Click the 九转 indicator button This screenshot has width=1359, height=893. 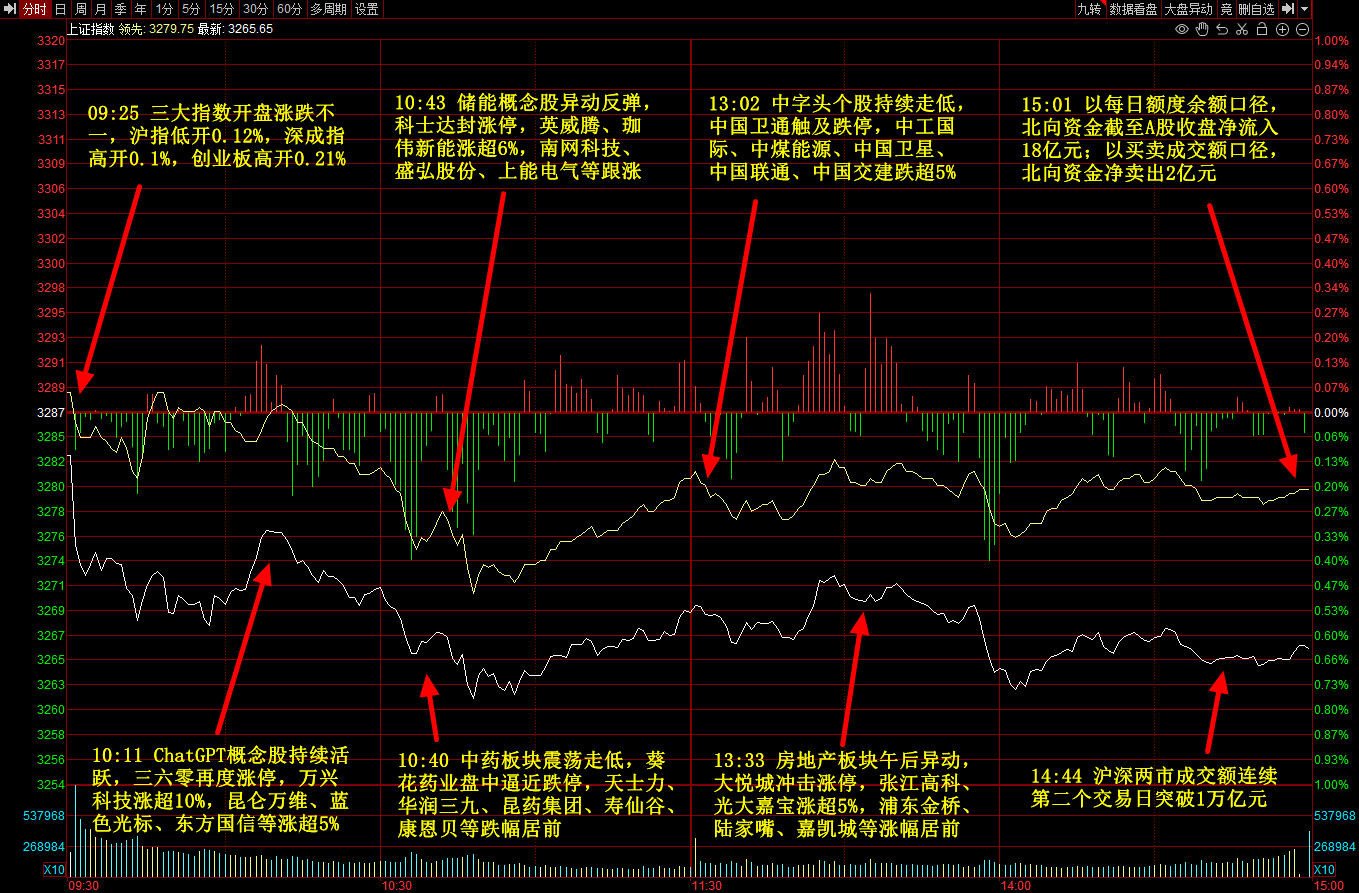(1088, 9)
